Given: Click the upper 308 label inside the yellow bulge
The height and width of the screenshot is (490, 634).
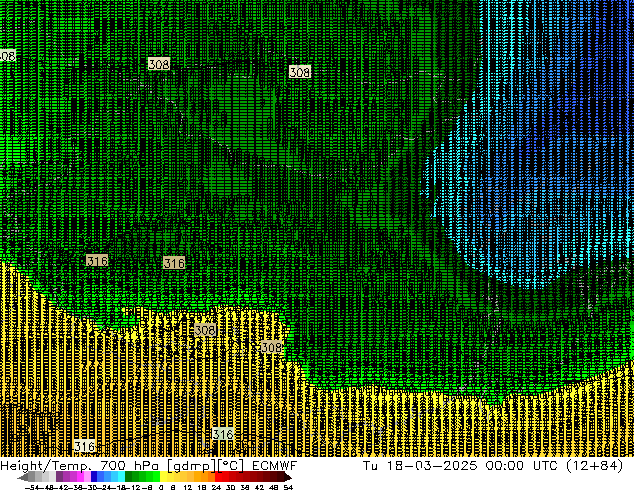Looking at the screenshot, I should tap(205, 330).
